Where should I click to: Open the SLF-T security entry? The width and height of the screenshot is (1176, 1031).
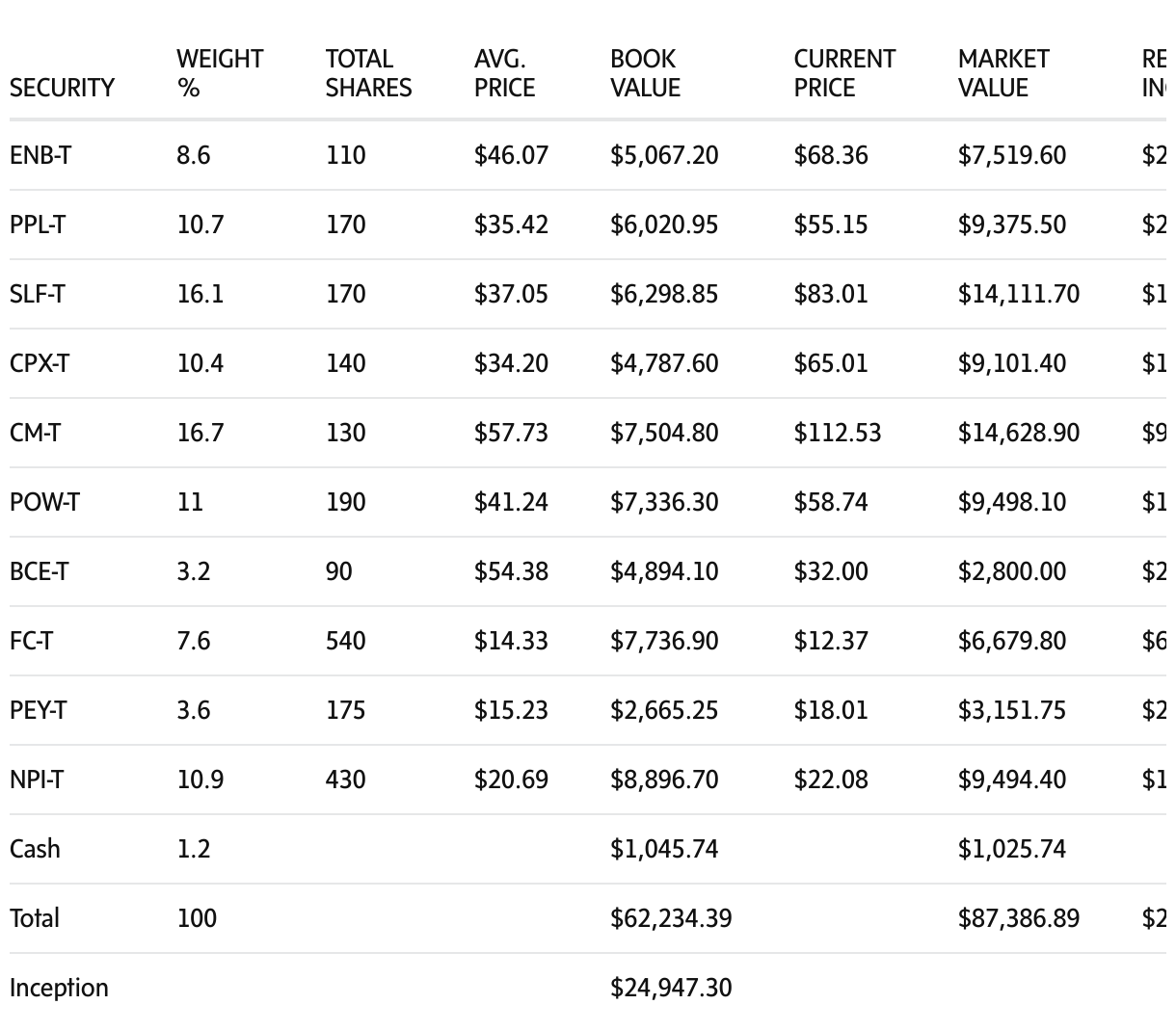[x=38, y=294]
